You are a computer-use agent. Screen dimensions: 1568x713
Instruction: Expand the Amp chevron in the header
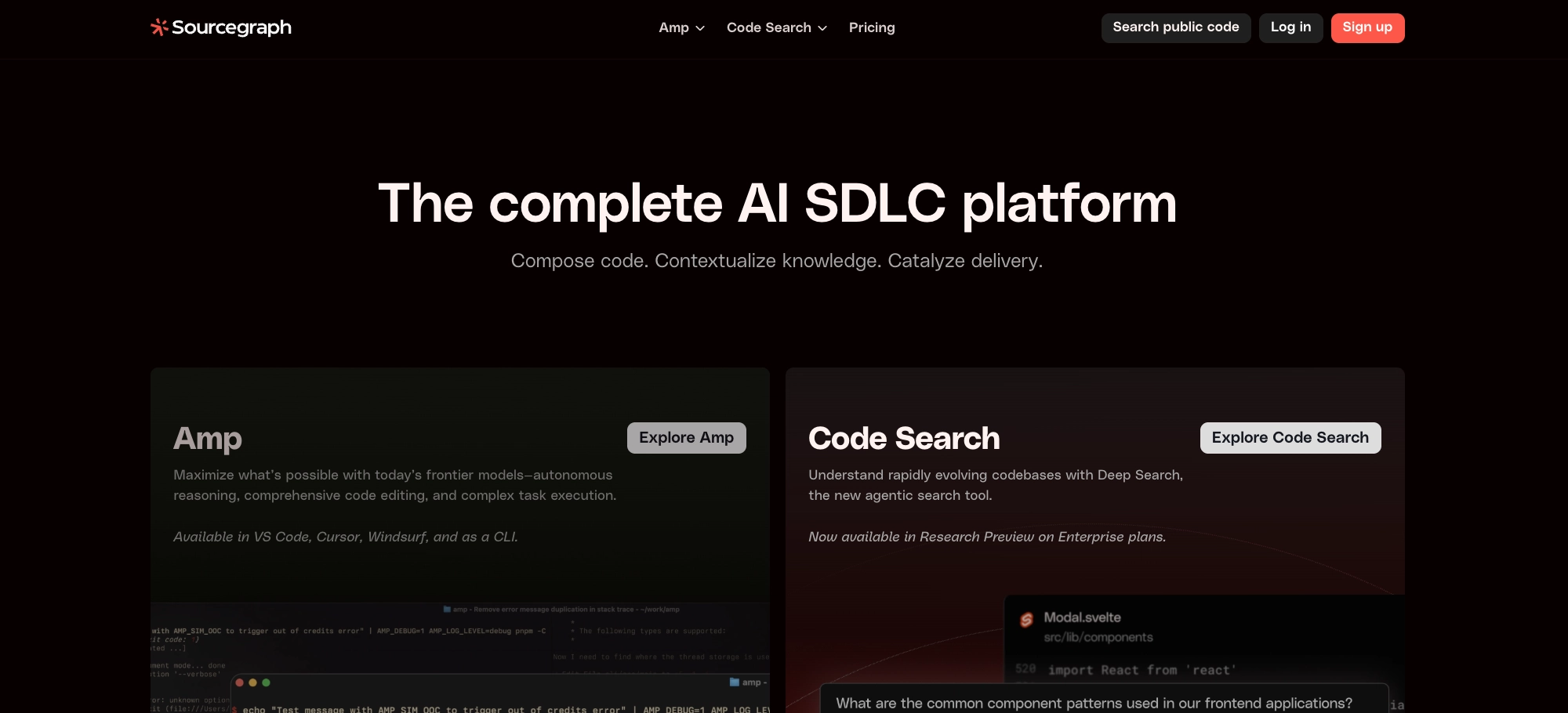[x=700, y=28]
